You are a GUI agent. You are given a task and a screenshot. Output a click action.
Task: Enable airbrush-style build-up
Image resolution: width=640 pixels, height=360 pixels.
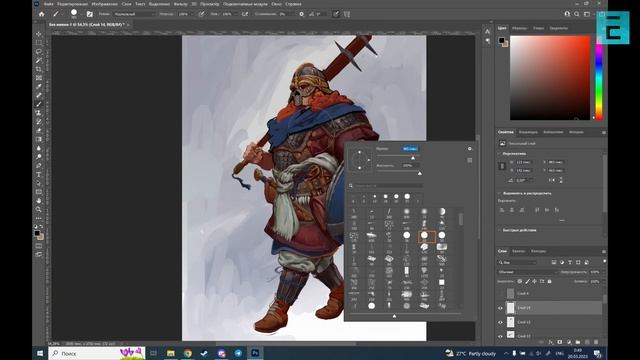click(244, 14)
